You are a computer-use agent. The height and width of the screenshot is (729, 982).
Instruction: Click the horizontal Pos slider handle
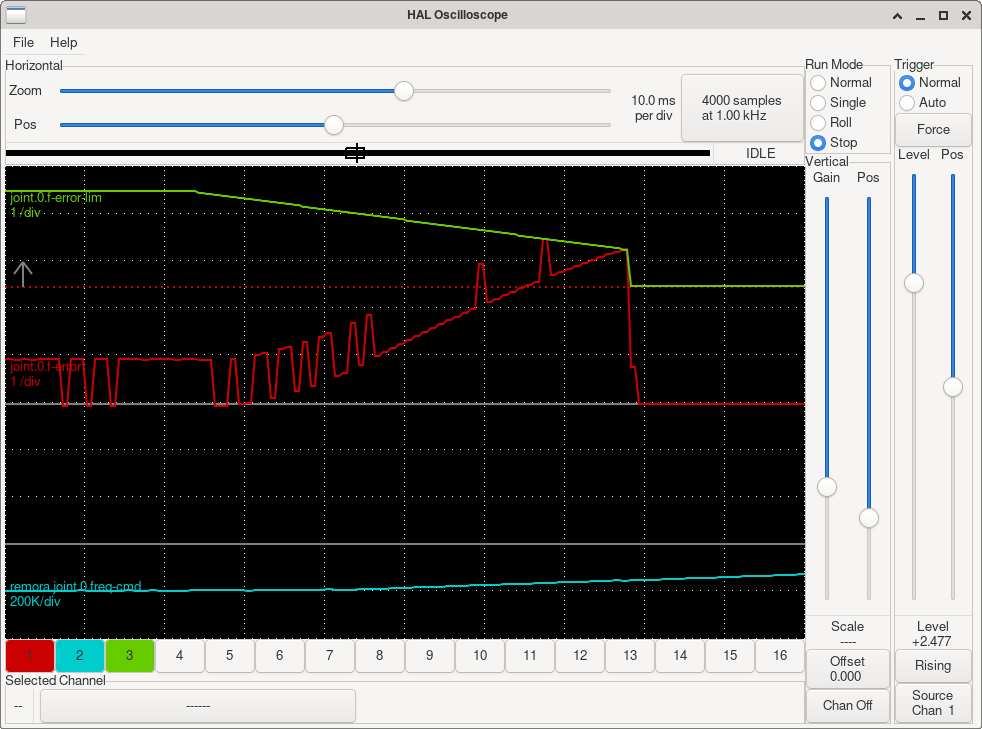point(334,125)
